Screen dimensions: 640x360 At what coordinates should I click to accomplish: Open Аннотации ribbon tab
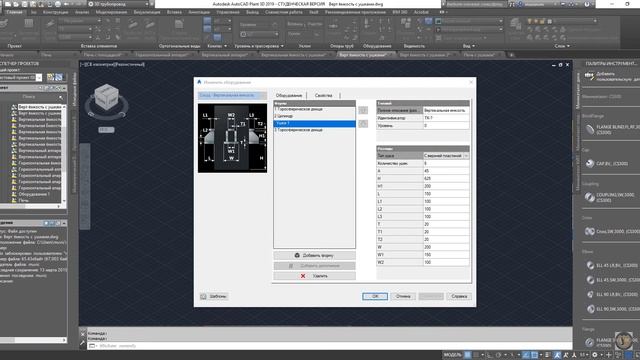point(199,12)
